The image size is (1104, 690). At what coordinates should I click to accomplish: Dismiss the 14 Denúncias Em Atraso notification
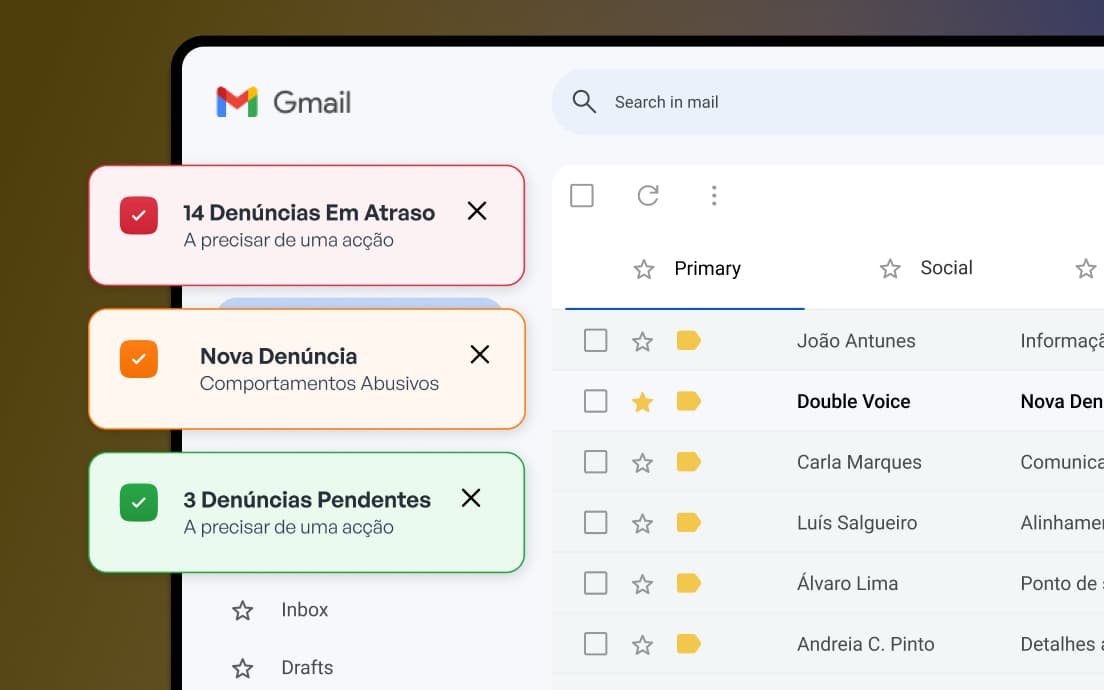477,211
